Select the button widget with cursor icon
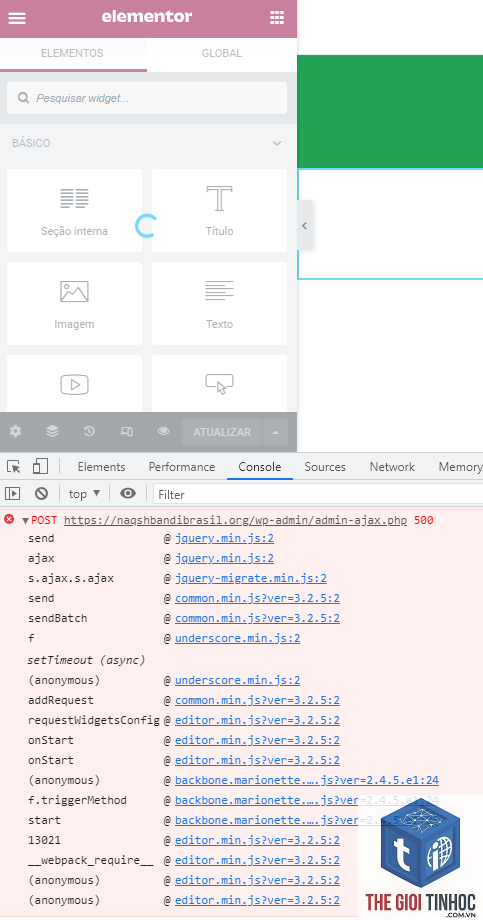The image size is (483, 920). pos(219,384)
